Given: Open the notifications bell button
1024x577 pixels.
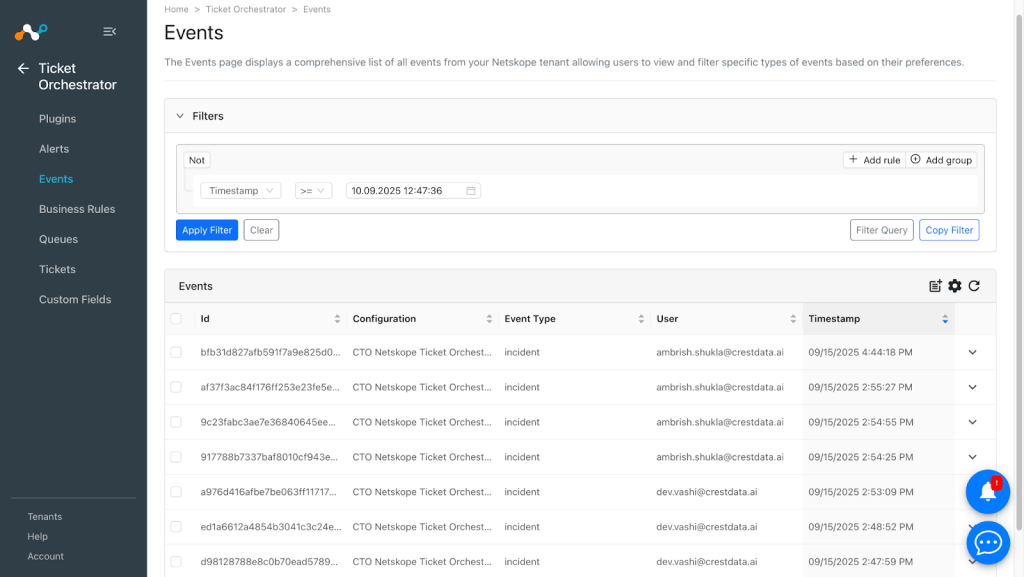Looking at the screenshot, I should coord(987,491).
